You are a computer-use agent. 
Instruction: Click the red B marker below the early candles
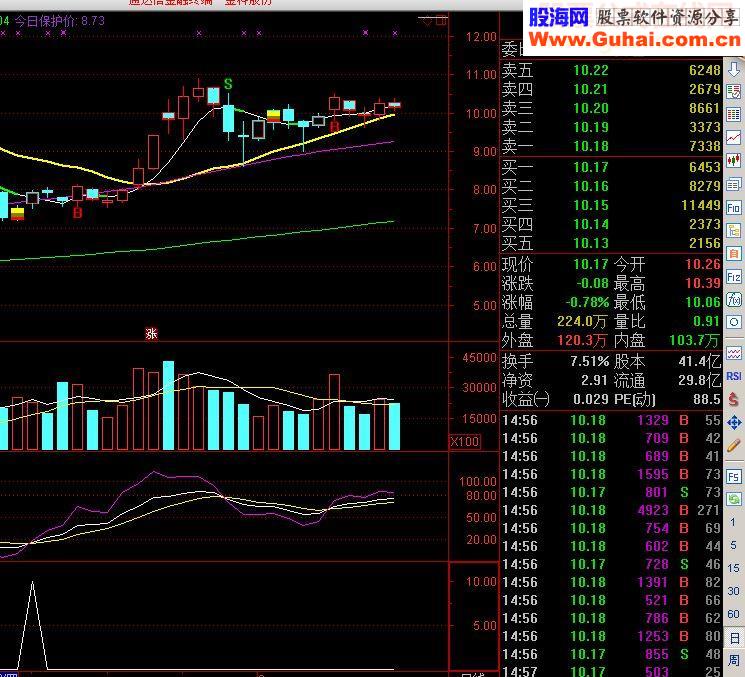click(x=77, y=212)
